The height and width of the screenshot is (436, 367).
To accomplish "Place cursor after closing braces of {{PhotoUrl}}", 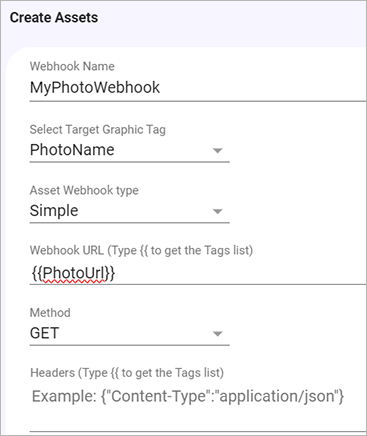I will pos(116,274).
